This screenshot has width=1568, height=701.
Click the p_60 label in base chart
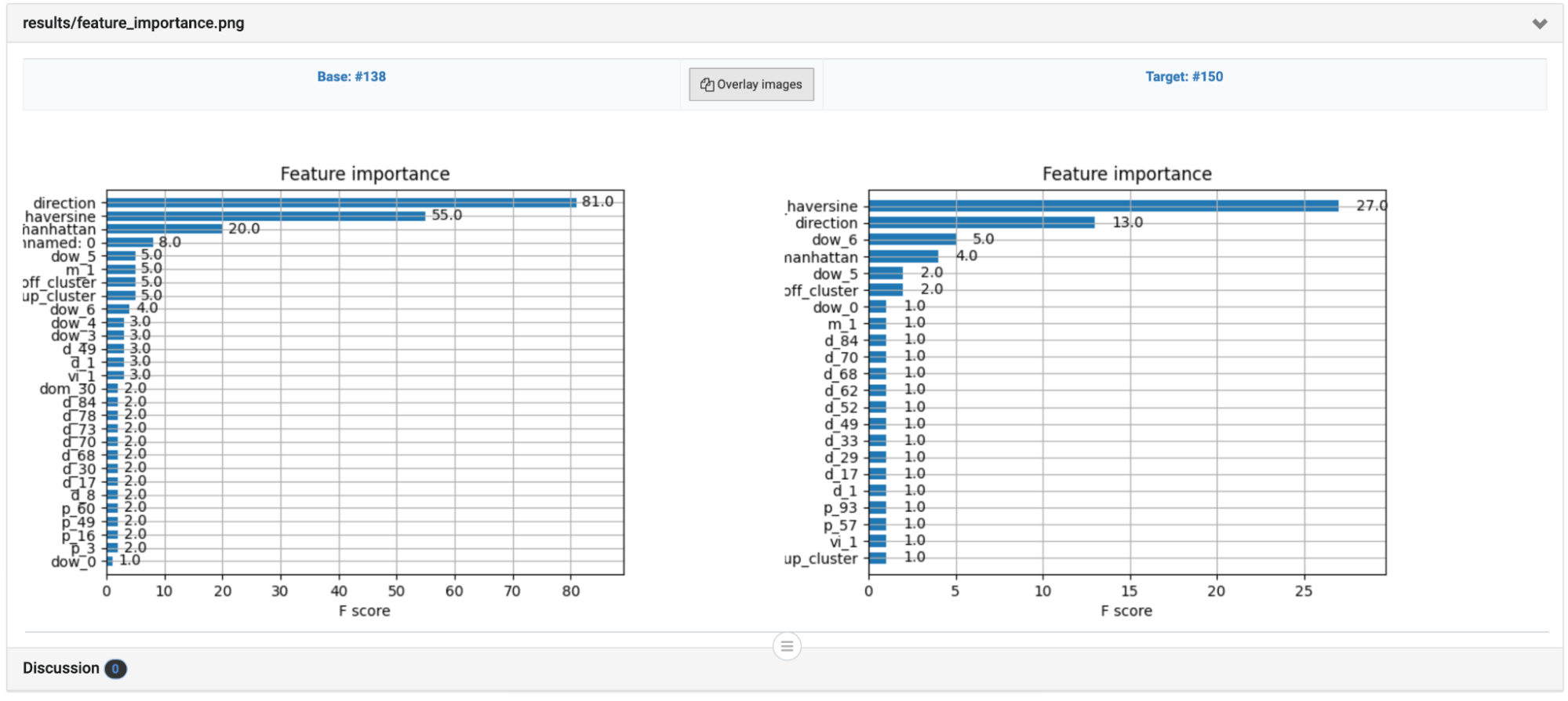click(78, 509)
